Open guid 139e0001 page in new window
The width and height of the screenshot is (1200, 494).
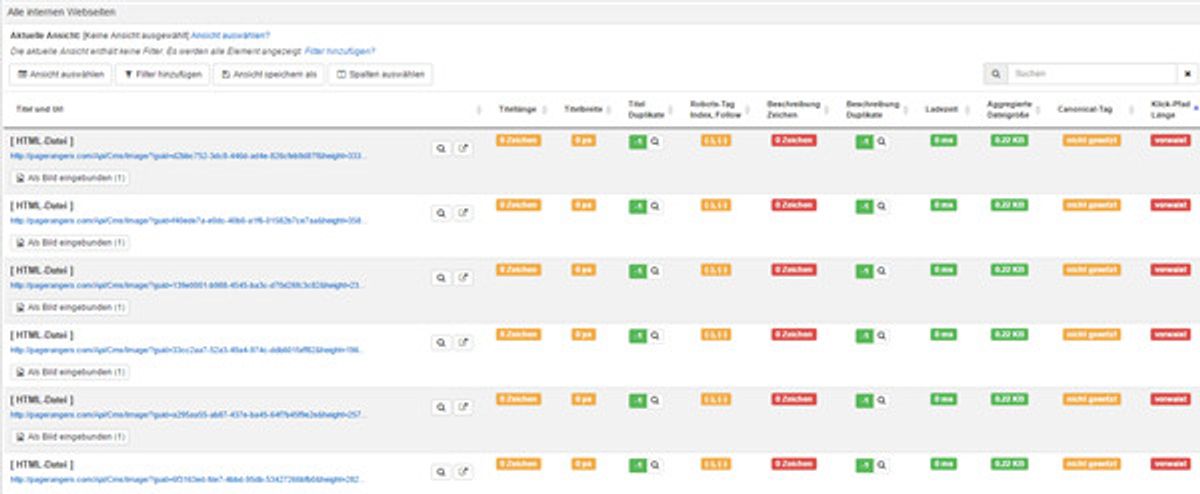click(464, 278)
